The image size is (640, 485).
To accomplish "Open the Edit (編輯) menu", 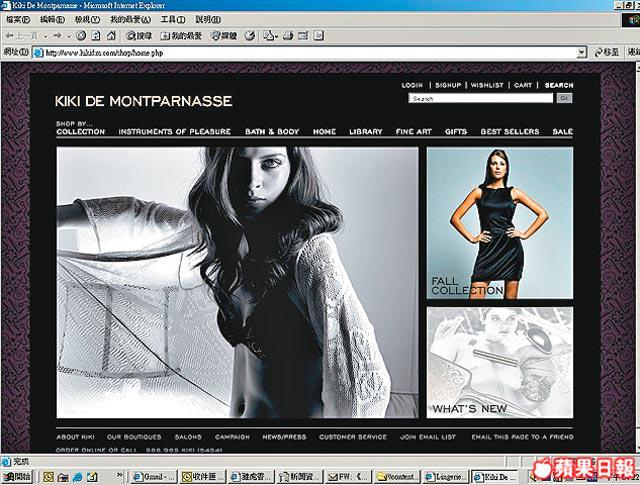I will [x=52, y=19].
